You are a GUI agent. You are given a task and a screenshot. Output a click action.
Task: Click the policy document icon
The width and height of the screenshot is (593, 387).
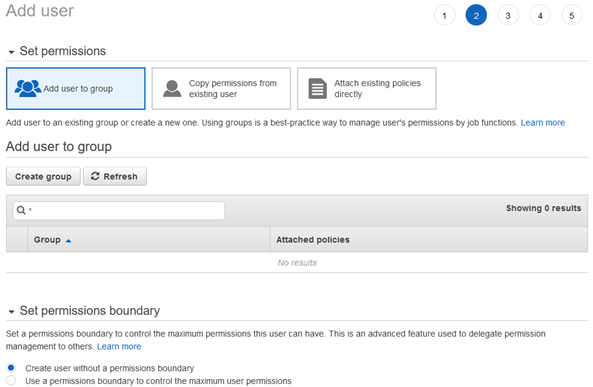pos(318,89)
